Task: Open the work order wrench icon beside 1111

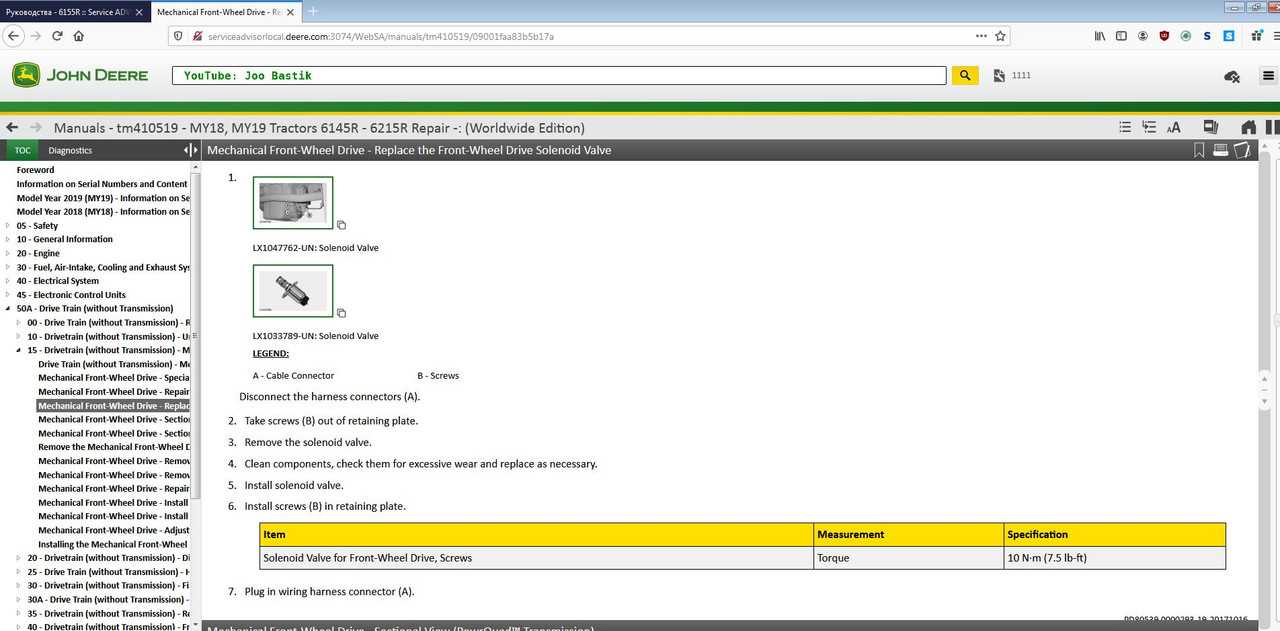Action: click(x=998, y=76)
